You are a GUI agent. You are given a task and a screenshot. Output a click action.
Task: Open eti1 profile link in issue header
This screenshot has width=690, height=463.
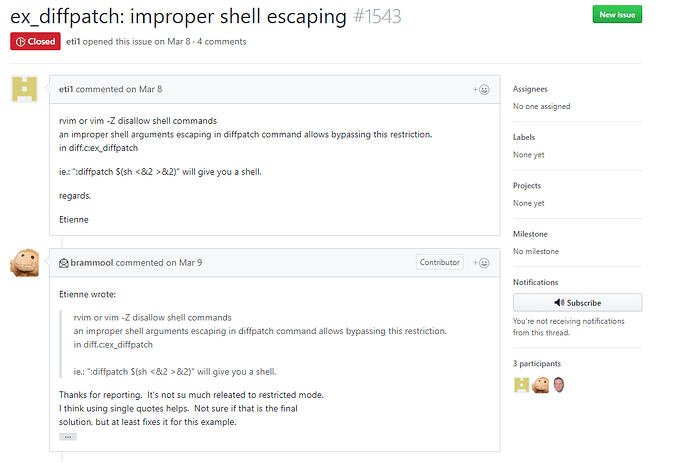[x=73, y=42]
